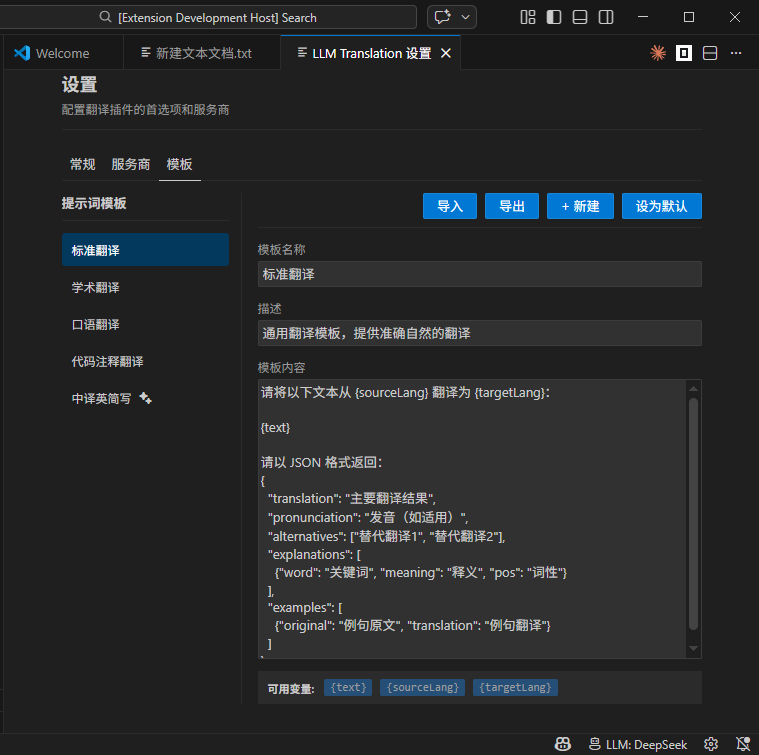759x755 pixels.
Task: Toggle the bottom panel
Action: (580, 17)
